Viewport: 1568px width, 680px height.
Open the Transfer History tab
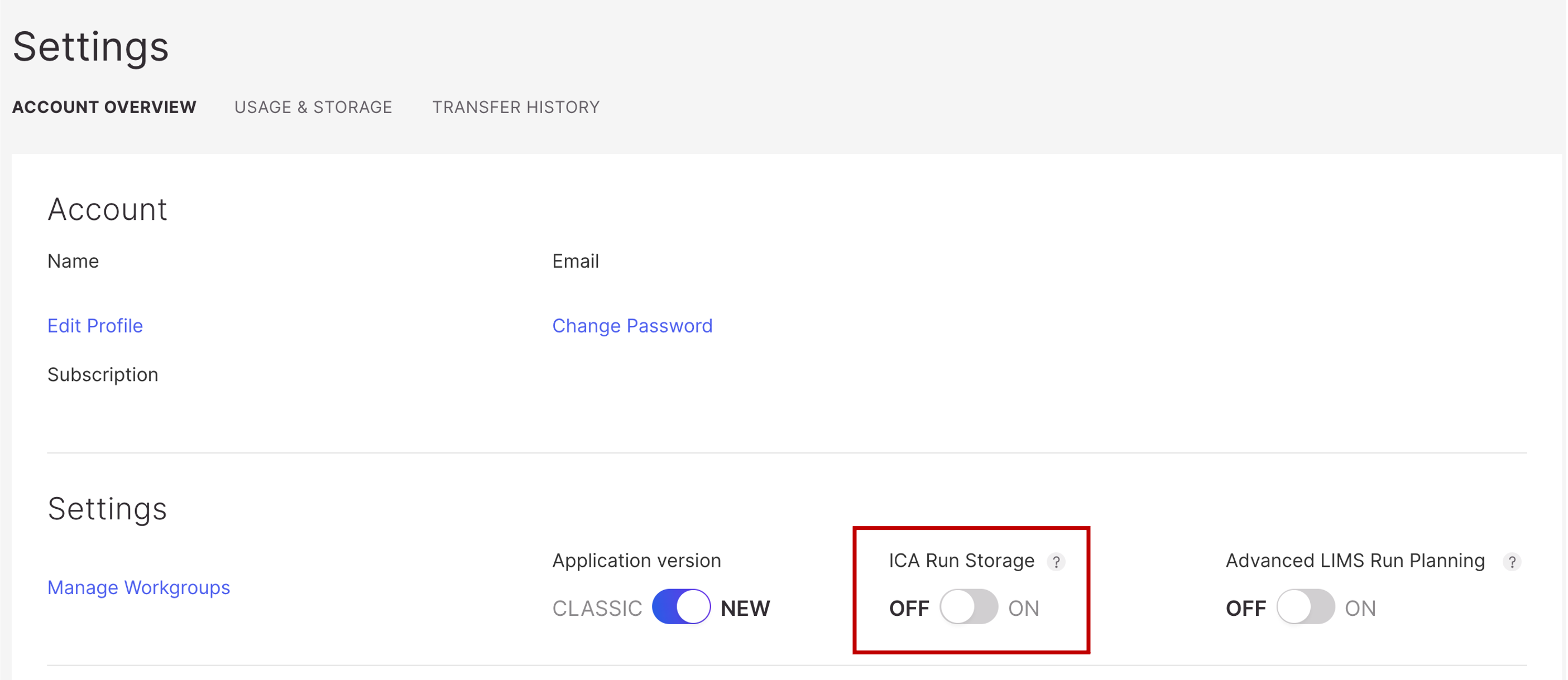tap(516, 107)
